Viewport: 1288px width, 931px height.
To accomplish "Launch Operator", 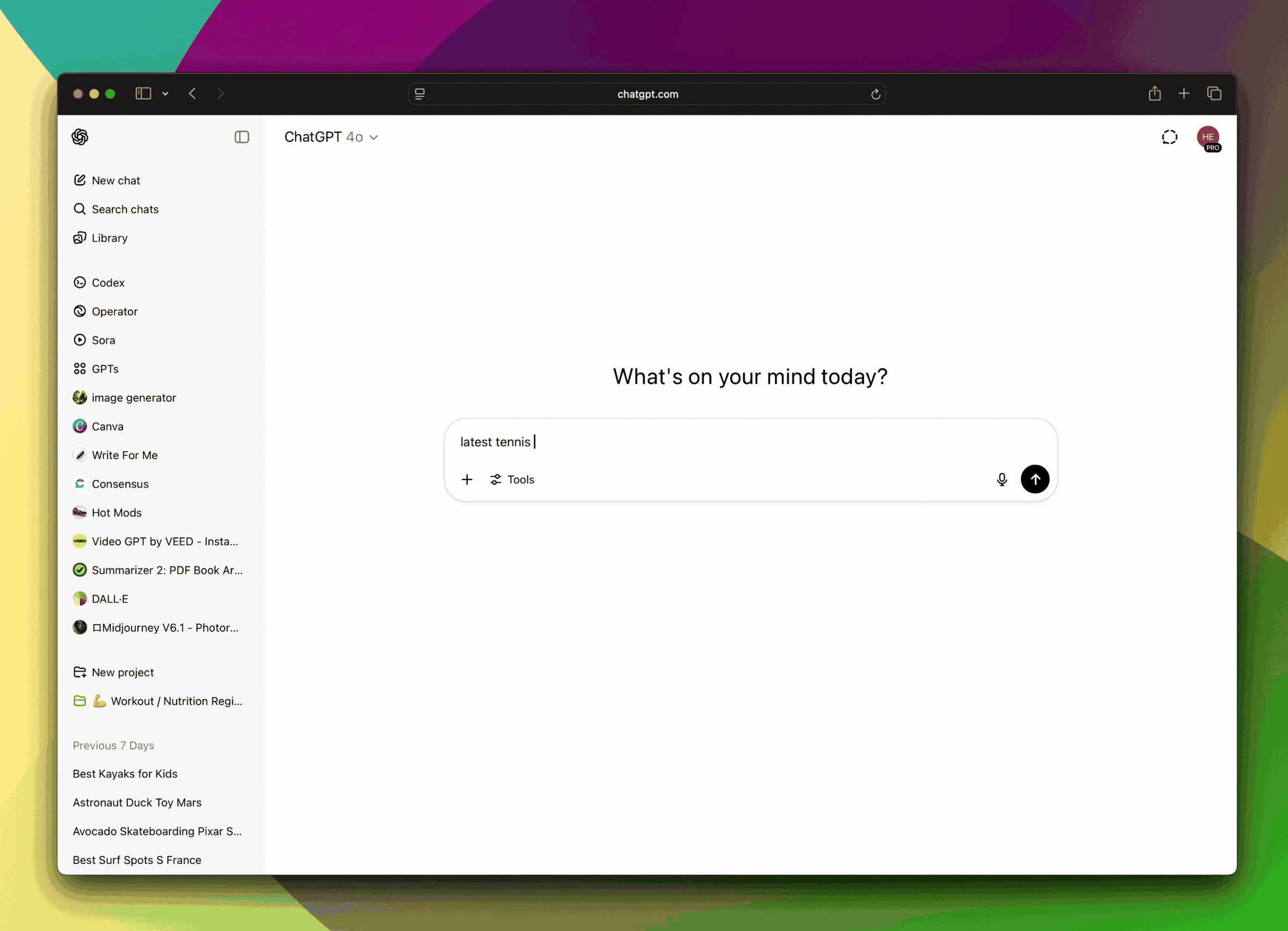I will point(115,311).
